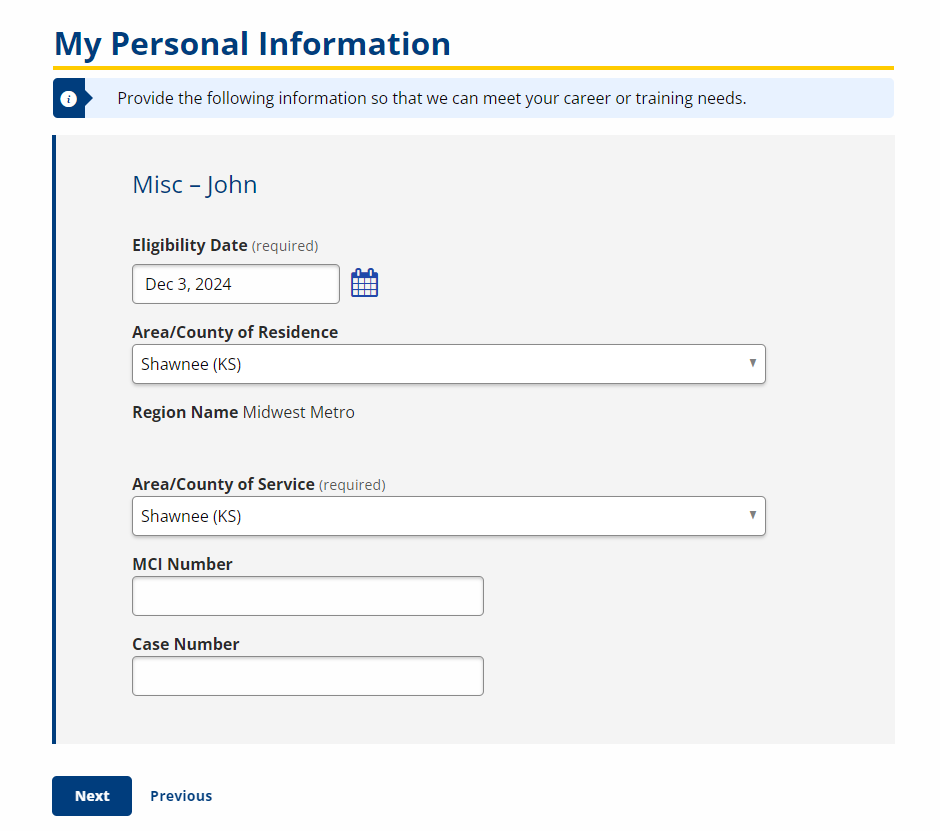
Task: Focus the Eligibility Date field showing Dec 3, 2024
Action: tap(236, 284)
